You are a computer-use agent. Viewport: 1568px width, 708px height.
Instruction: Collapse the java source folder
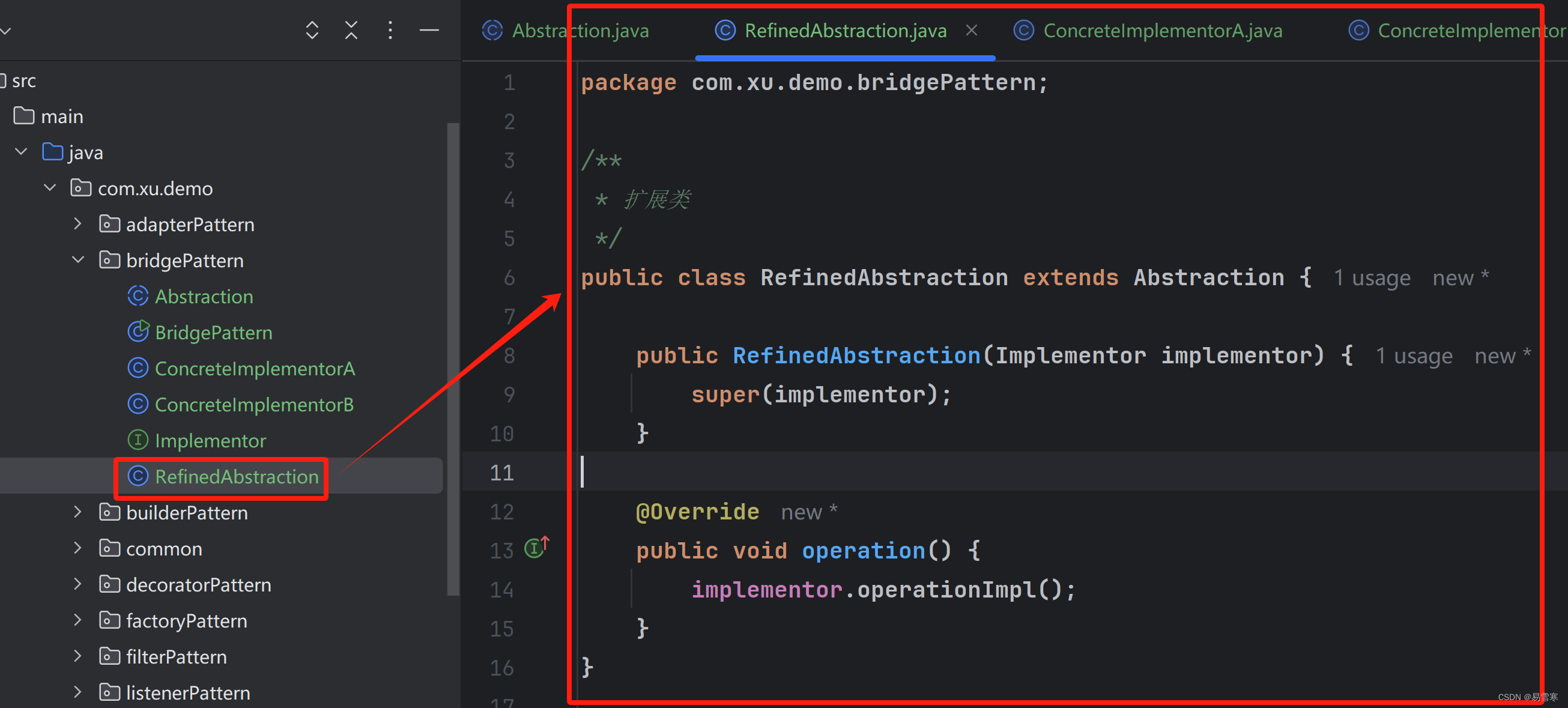[x=21, y=151]
